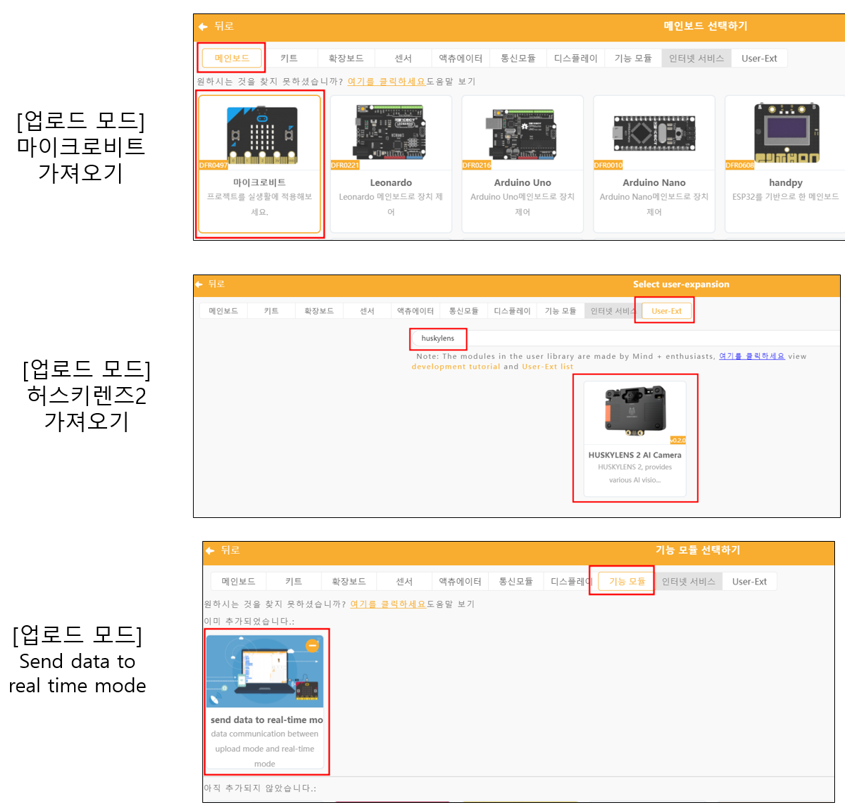Viewport: 845px width, 811px height.
Task: Open 센서 tab in top panel
Action: [403, 58]
